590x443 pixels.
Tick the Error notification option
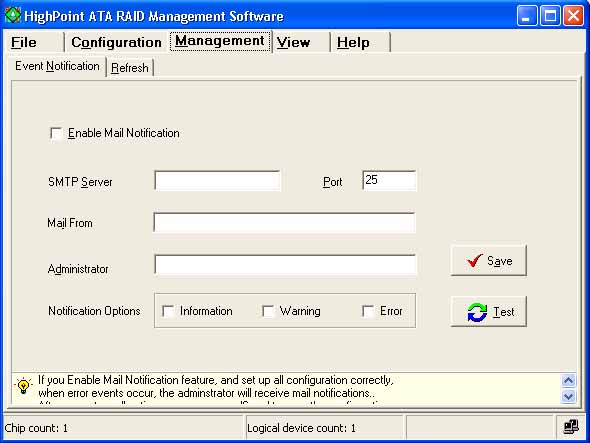coord(368,311)
